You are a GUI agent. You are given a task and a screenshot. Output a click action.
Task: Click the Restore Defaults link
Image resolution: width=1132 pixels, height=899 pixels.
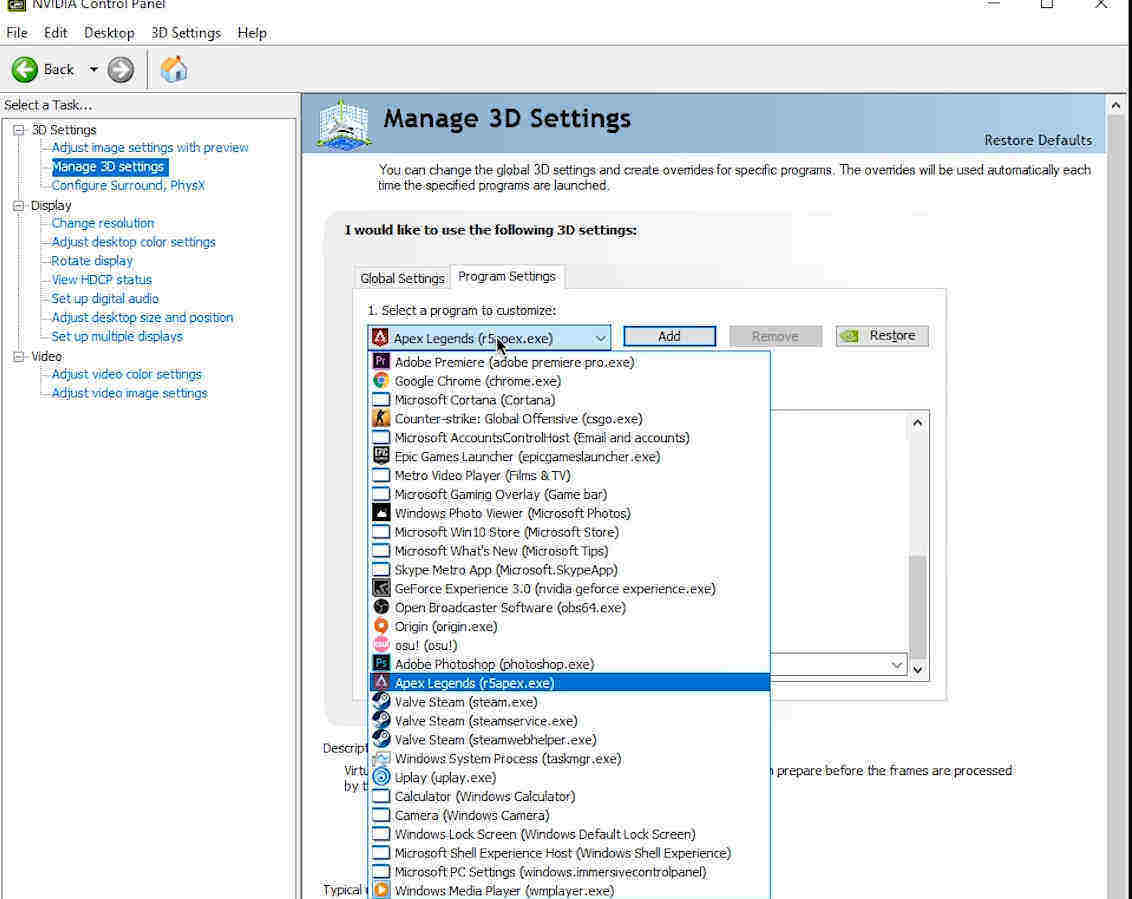(1037, 140)
